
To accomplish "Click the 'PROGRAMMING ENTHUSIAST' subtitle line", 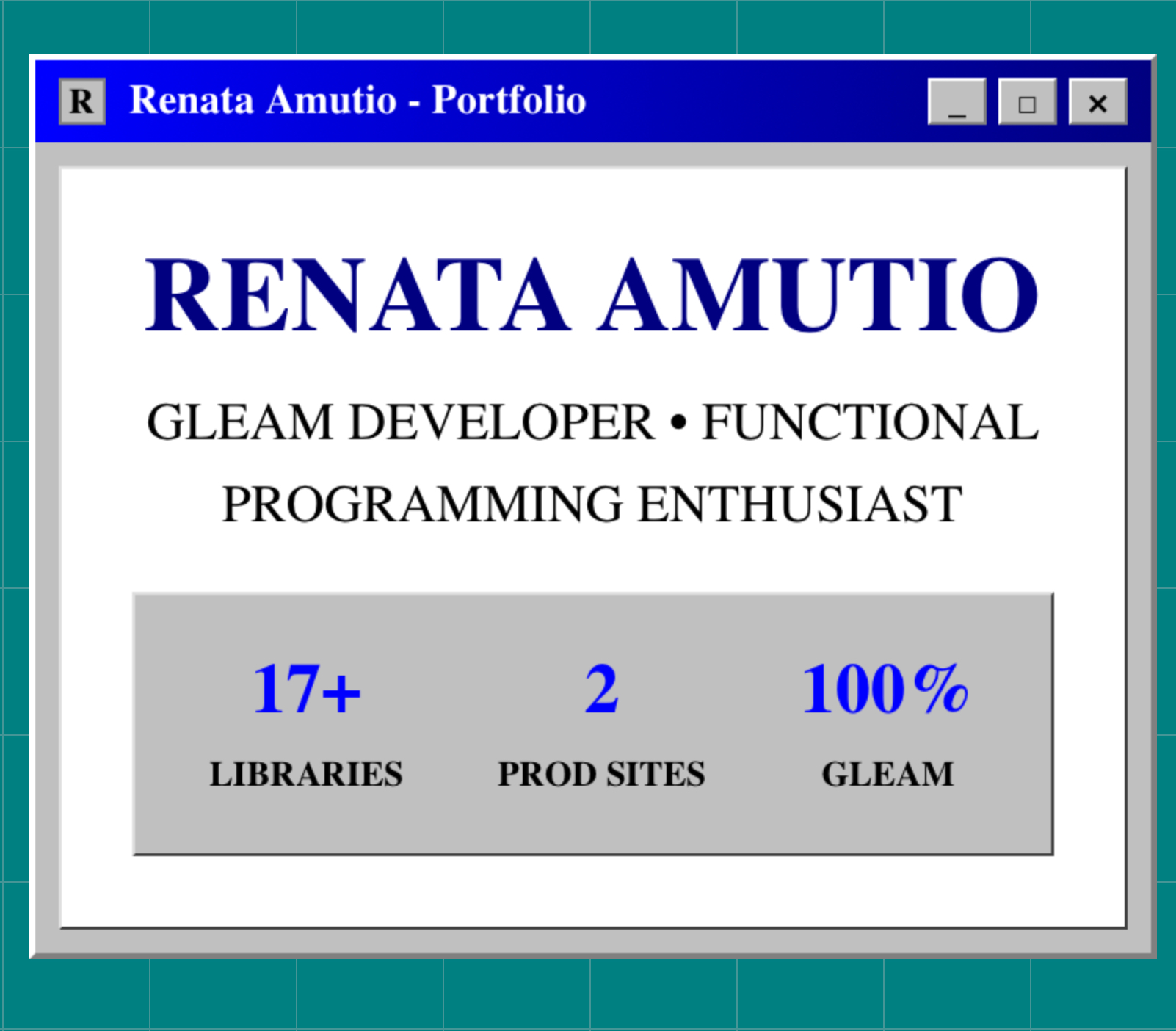I will click(x=592, y=504).
